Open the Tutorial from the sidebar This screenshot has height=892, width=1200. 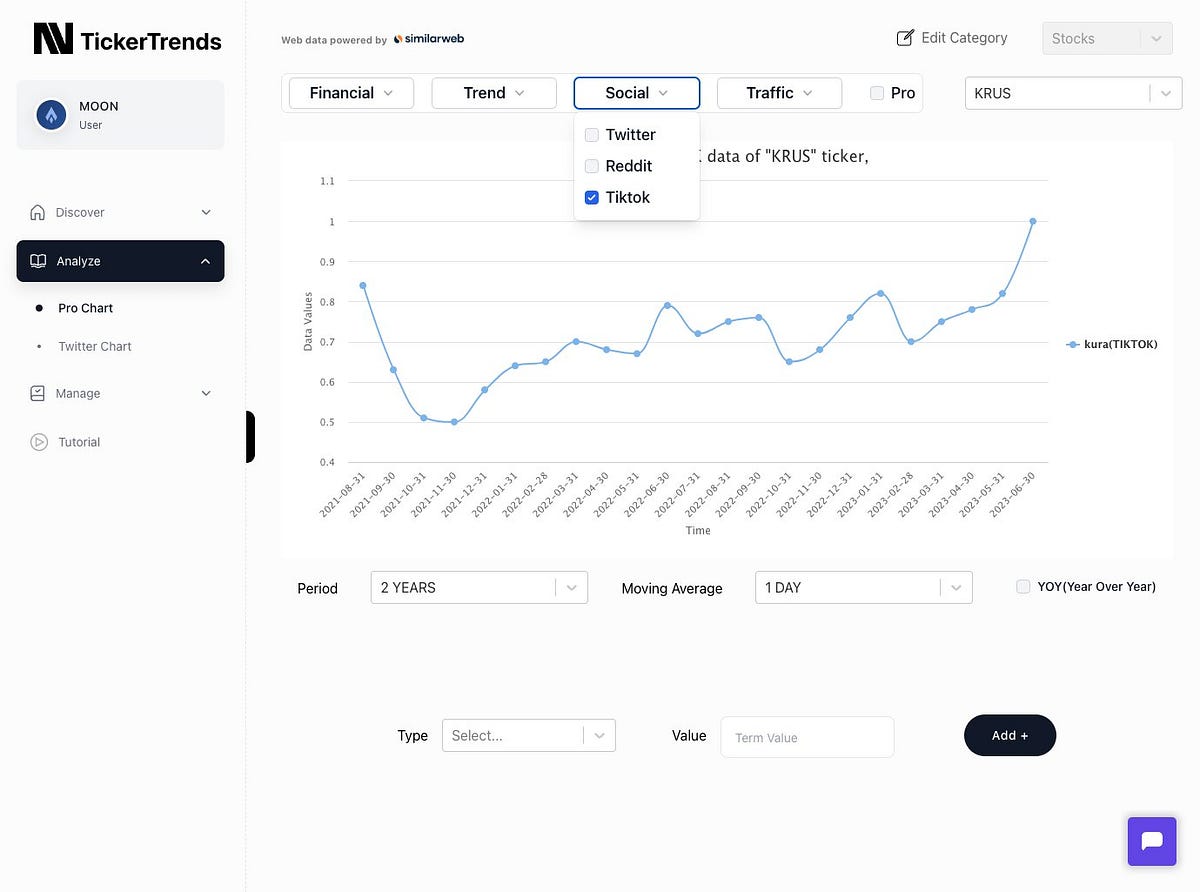pyautogui.click(x=76, y=441)
